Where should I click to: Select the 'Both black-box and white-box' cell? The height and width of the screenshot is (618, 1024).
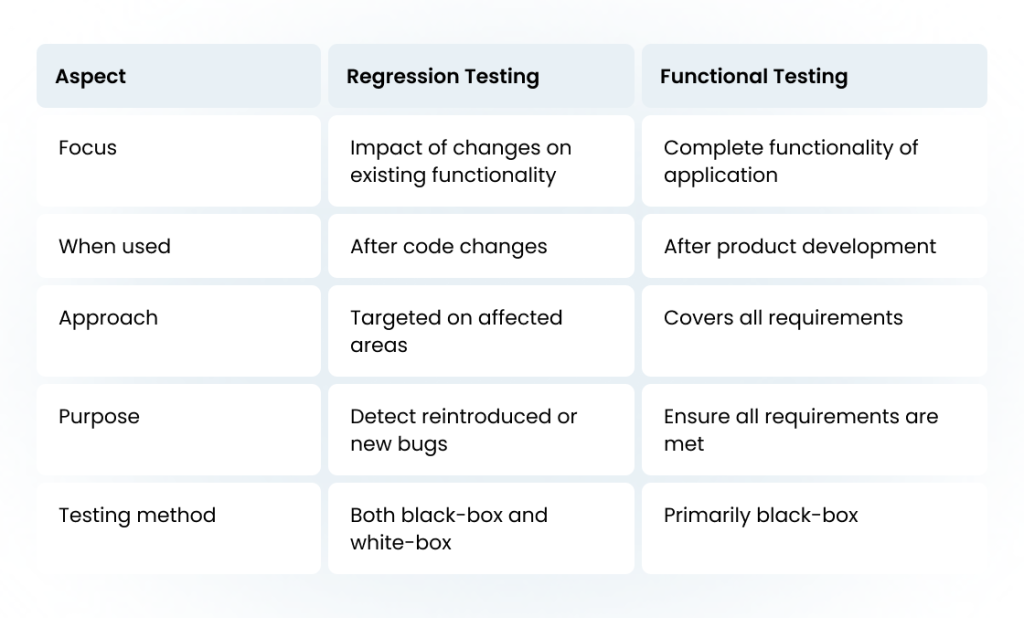point(481,529)
